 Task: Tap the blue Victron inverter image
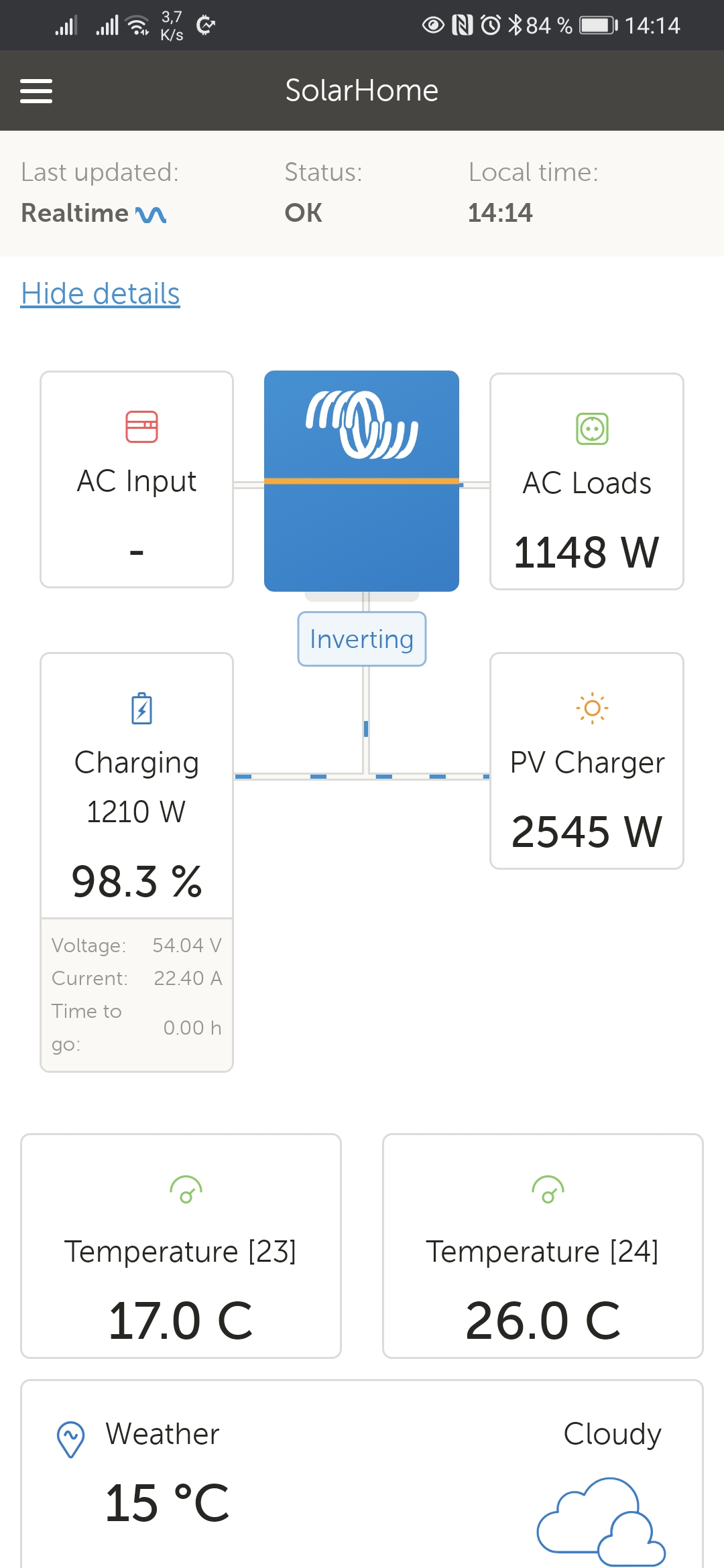[x=361, y=480]
